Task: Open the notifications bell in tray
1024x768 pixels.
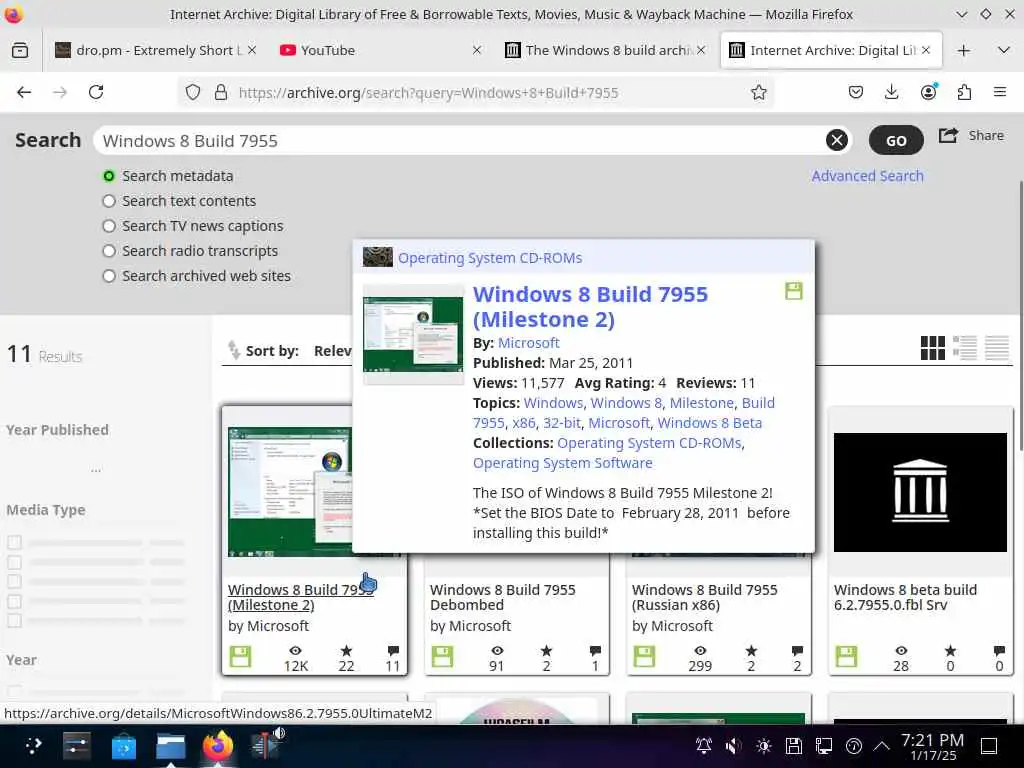Action: pyautogui.click(x=703, y=746)
